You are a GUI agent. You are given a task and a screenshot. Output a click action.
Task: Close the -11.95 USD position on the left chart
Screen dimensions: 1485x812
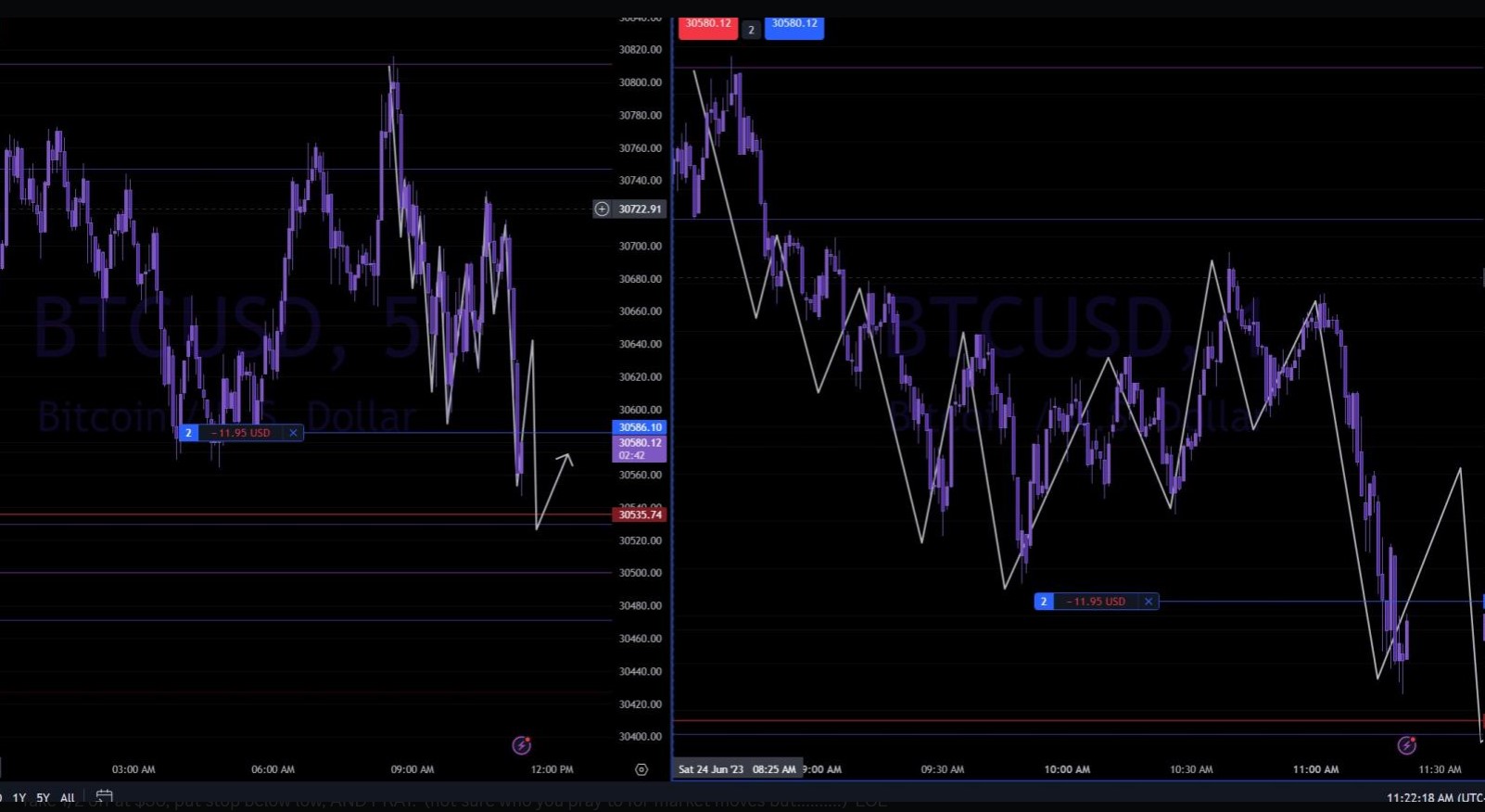[x=293, y=433]
